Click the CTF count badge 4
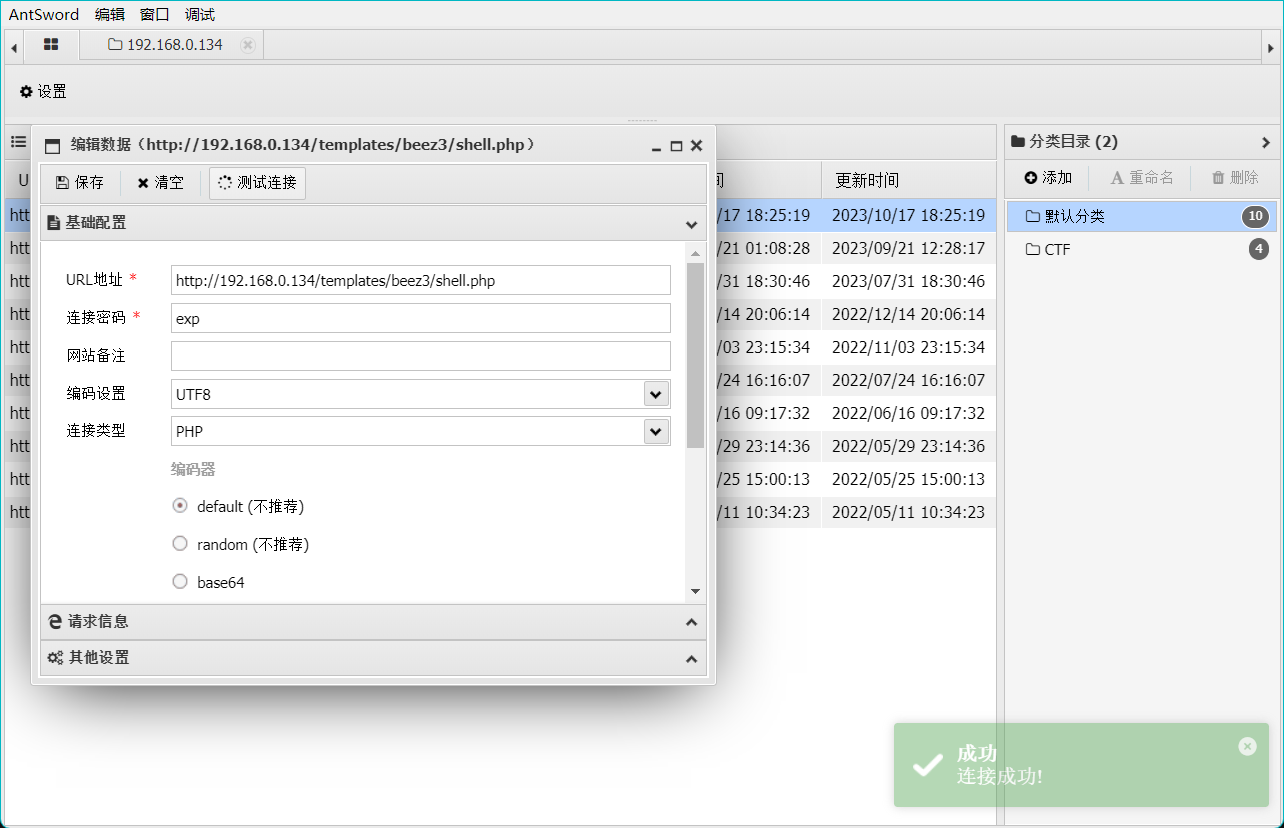 click(x=1259, y=249)
